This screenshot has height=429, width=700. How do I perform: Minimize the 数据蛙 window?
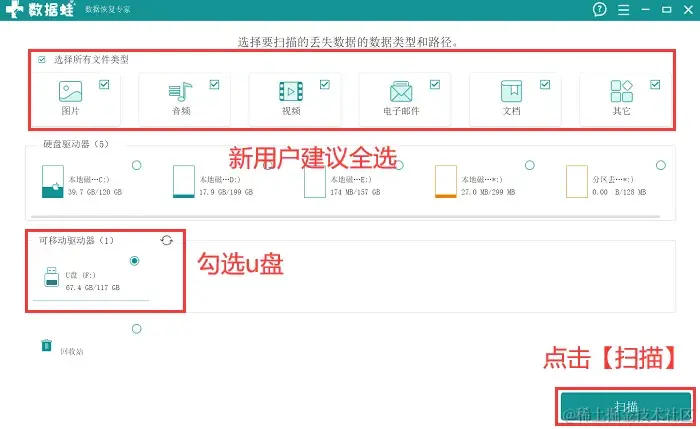tap(645, 9)
